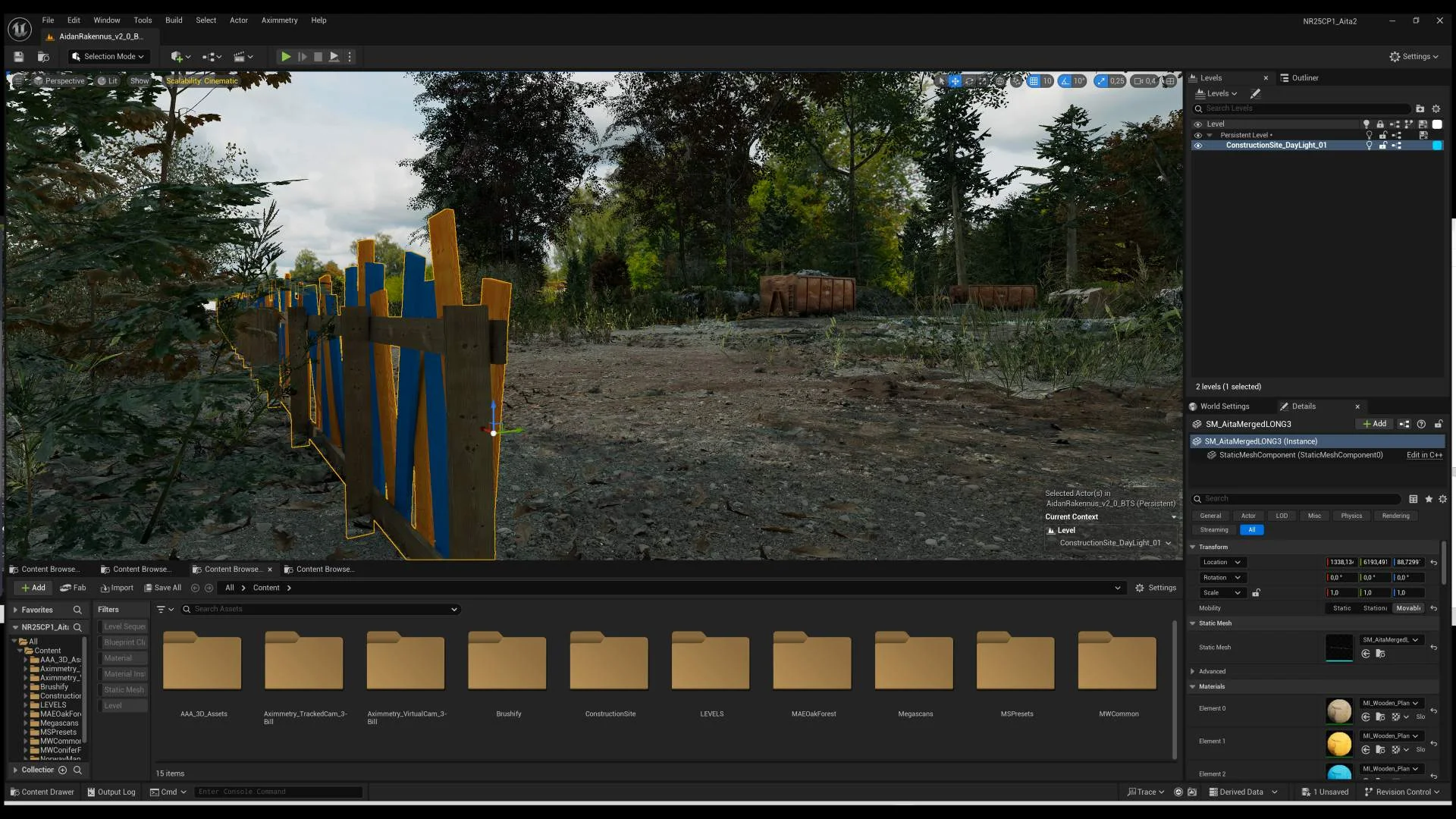
Task: Open property matrix table icon in Details
Action: [x=1413, y=499]
